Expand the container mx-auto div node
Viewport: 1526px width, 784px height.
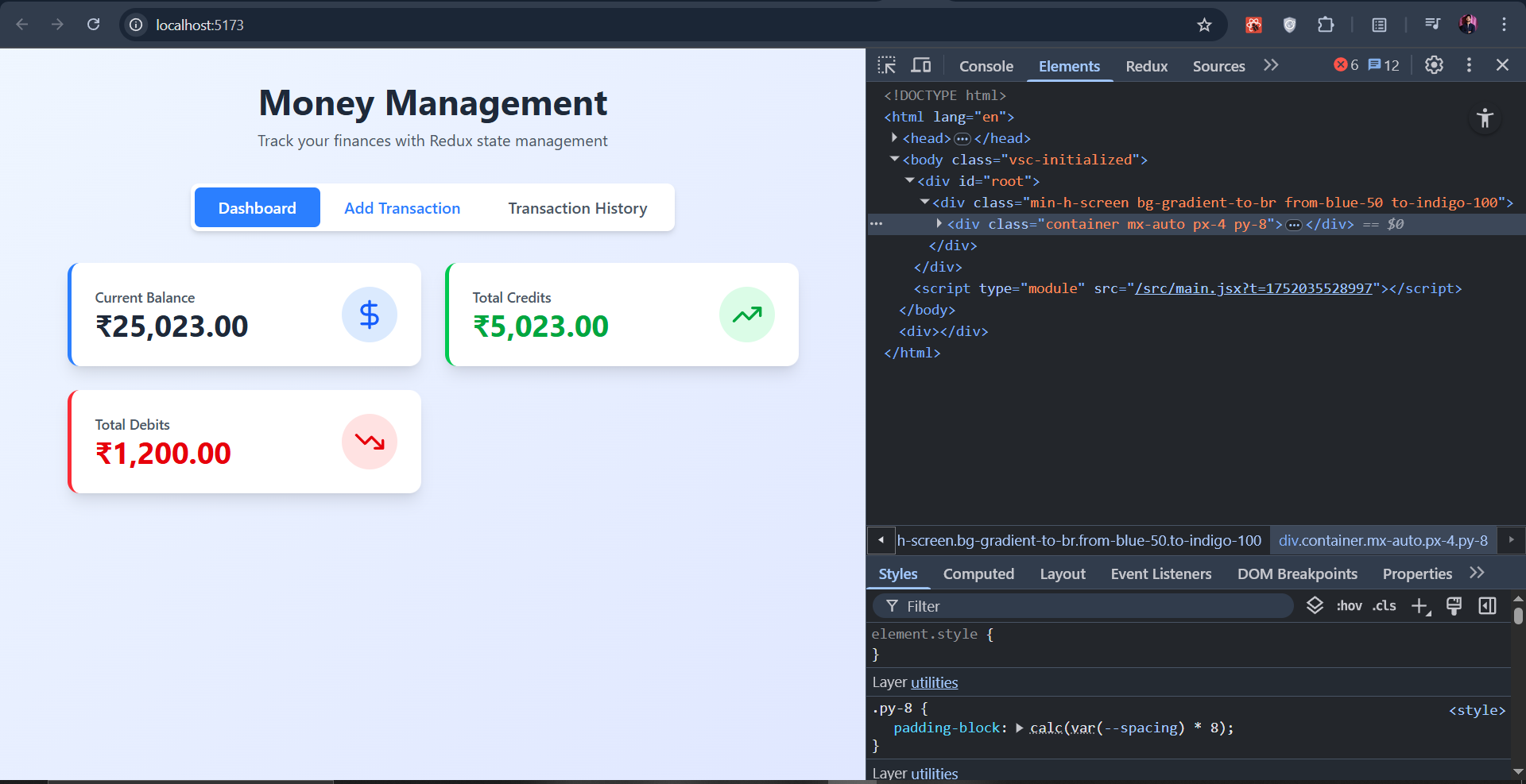point(939,224)
